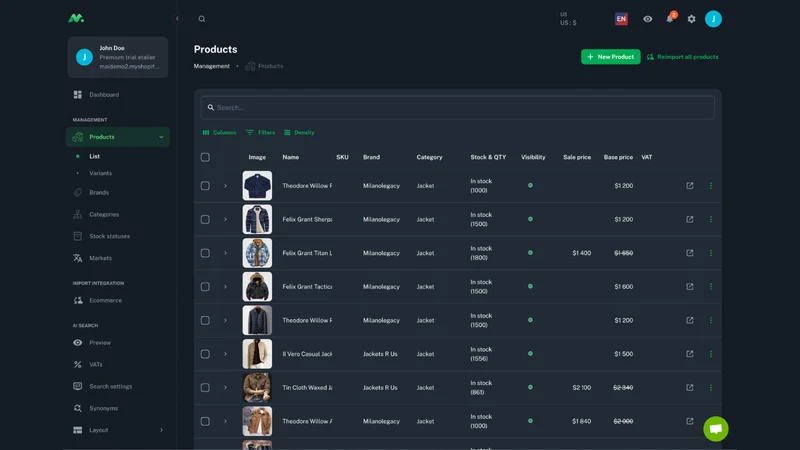800x450 pixels.
Task: Toggle the eye preview icon in top bar
Action: (x=647, y=19)
